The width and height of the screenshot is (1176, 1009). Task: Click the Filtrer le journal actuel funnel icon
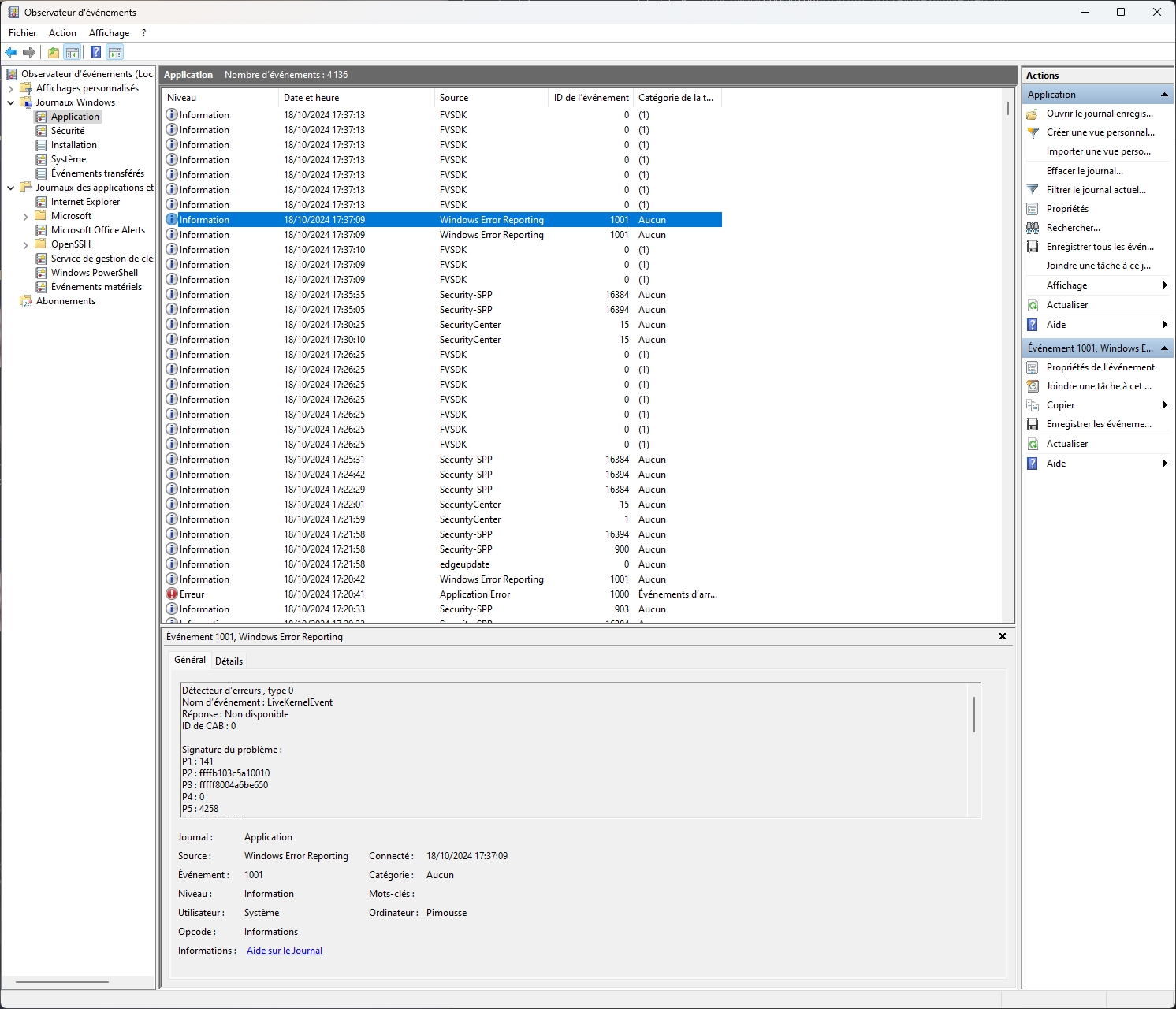1033,190
